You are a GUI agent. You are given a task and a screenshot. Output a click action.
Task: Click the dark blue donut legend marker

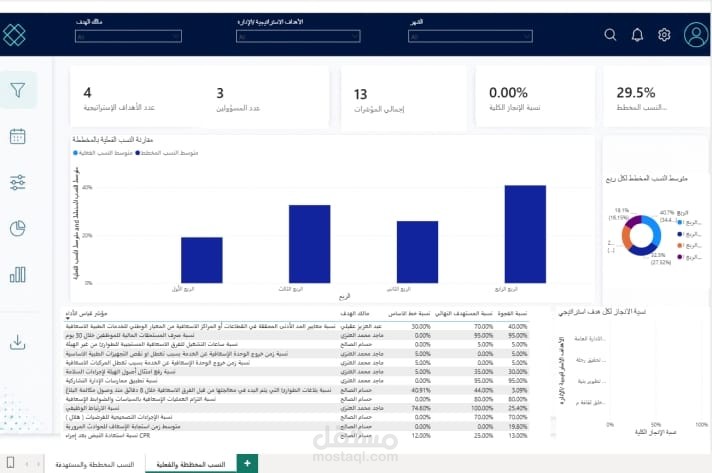pyautogui.click(x=680, y=234)
